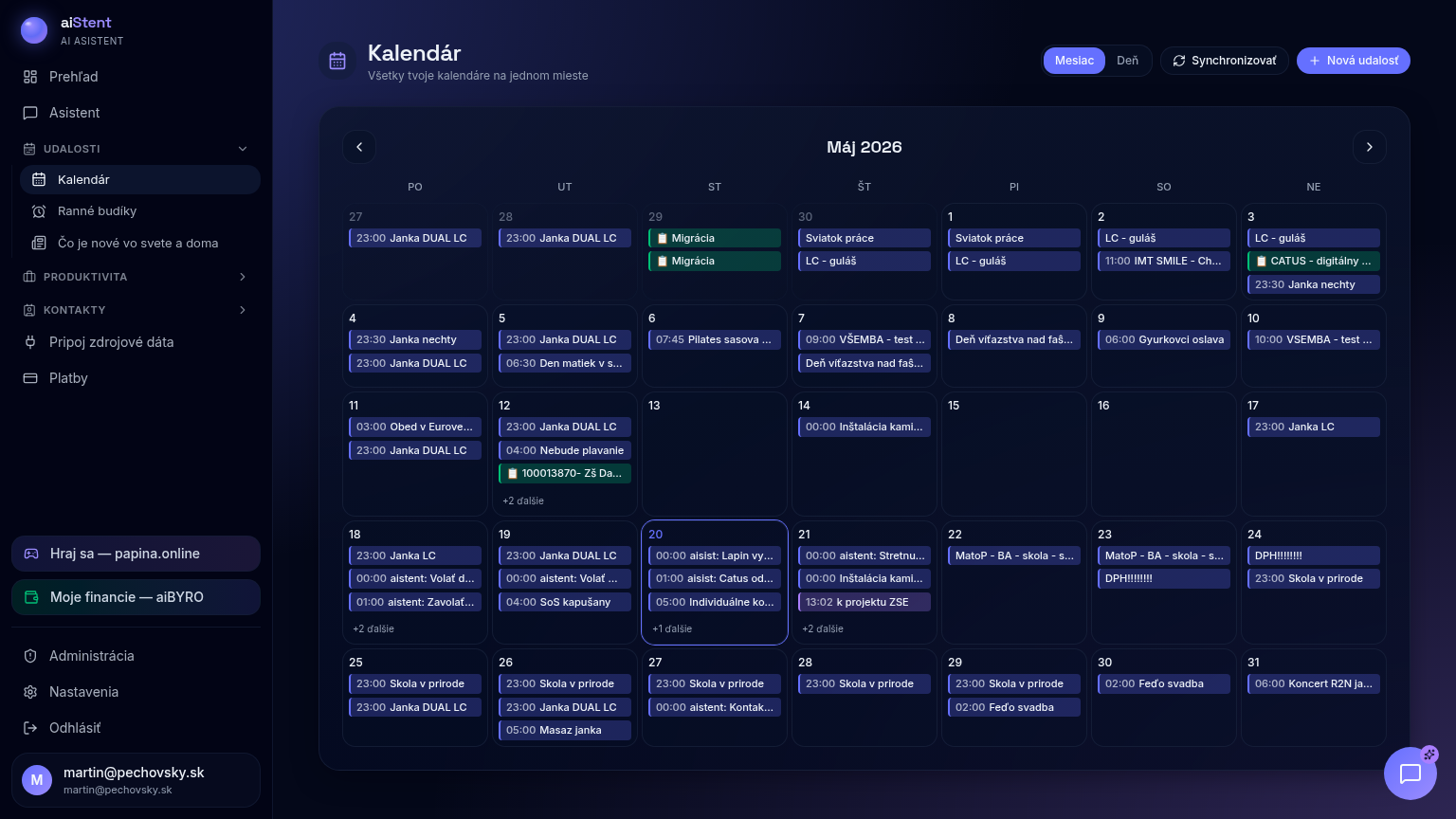Screen dimensions: 1456x819
Task: Open 06:00 Koncert R2N event
Action: [x=1314, y=683]
